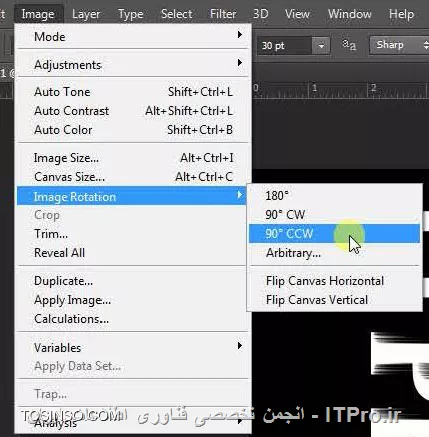429x437 pixels.
Task: Open Calculations dialog
Action: tap(133, 319)
